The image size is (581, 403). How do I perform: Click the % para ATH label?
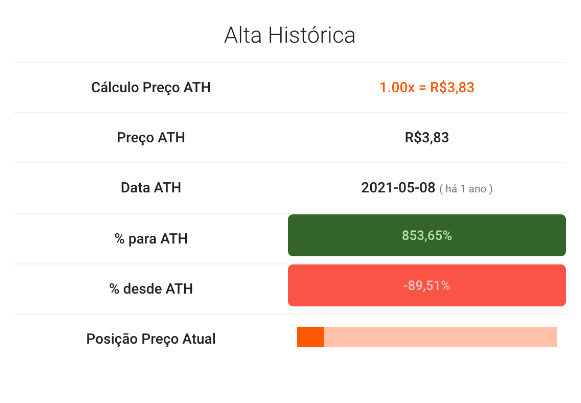coord(151,239)
